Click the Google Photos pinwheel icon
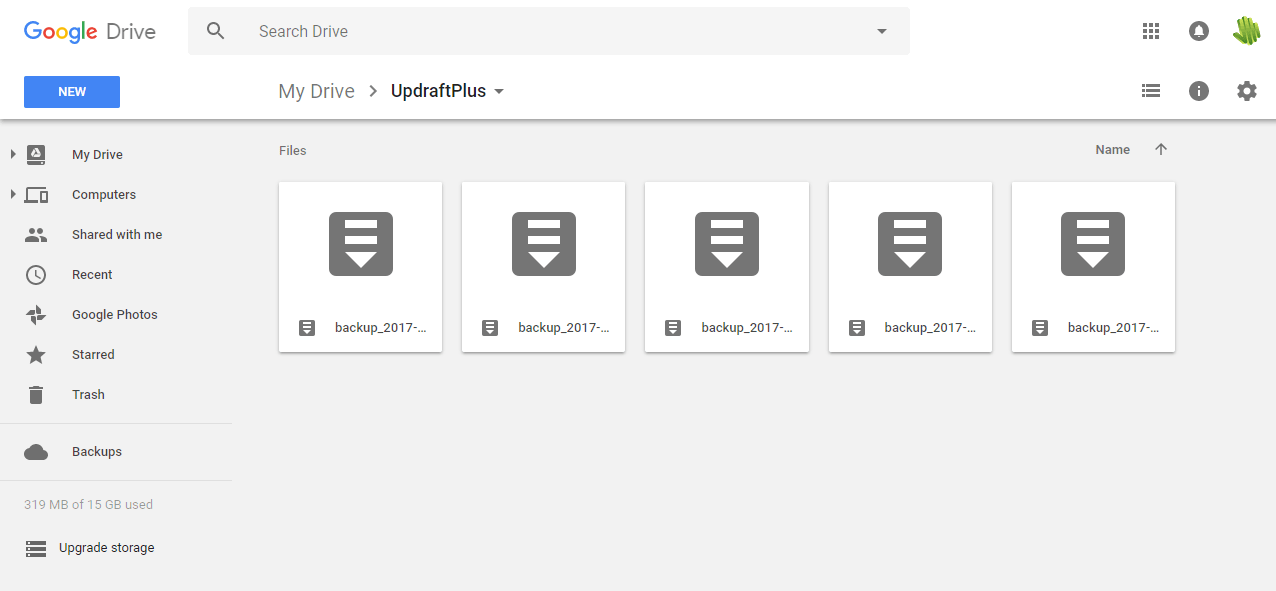 36,315
